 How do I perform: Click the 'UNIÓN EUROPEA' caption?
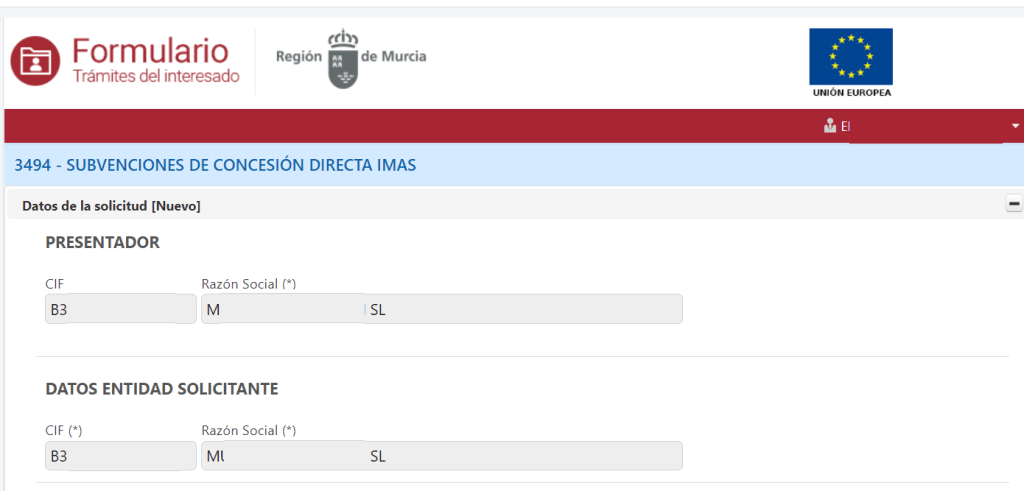pyautogui.click(x=851, y=93)
